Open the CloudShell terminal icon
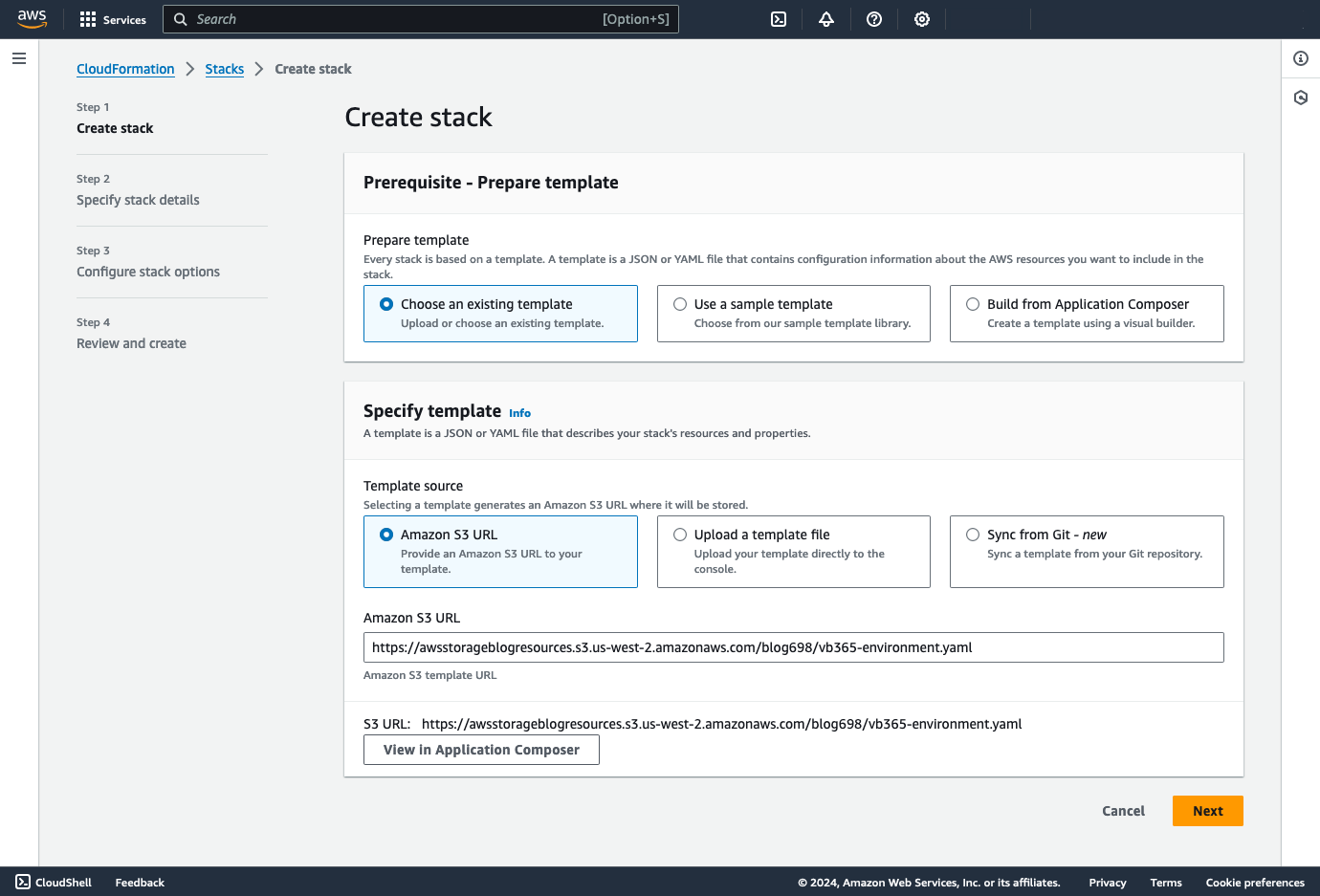Viewport: 1320px width, 896px height. [778, 18]
